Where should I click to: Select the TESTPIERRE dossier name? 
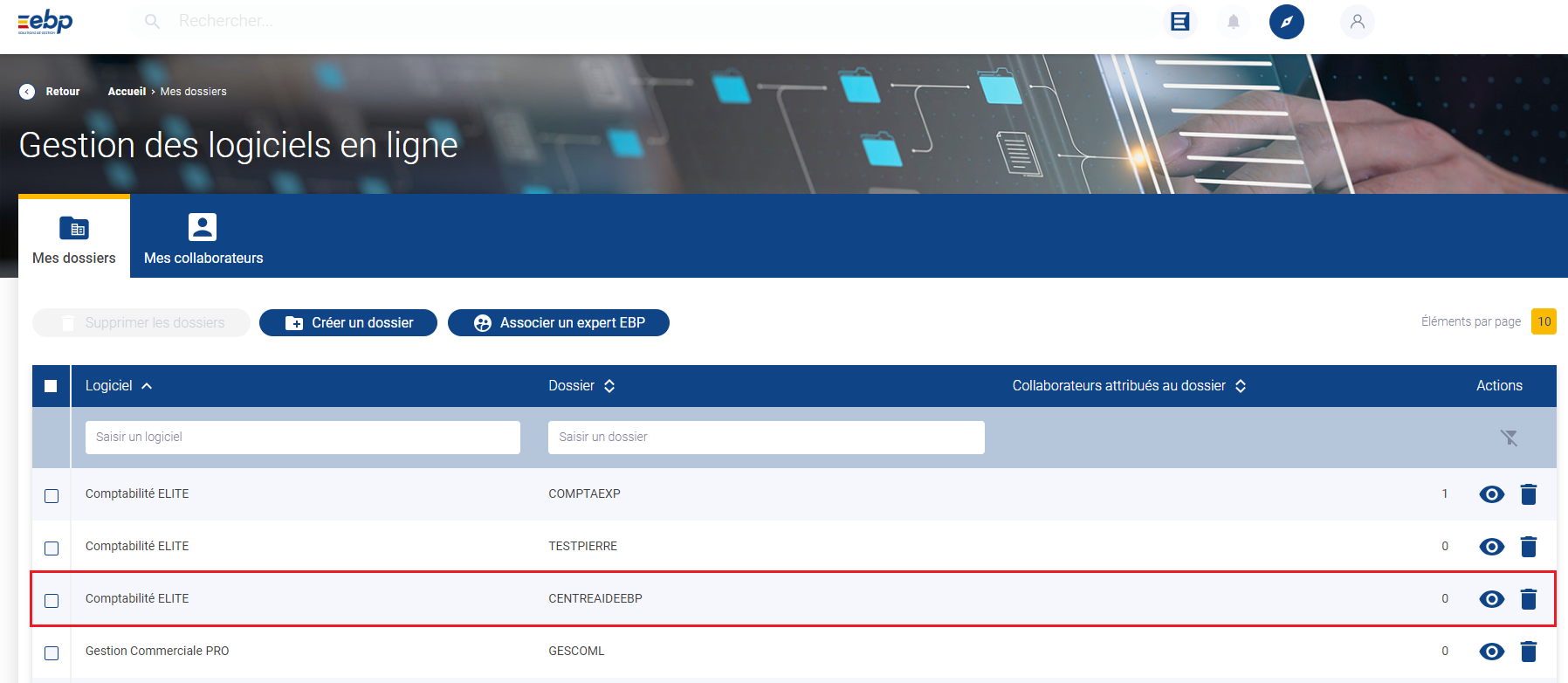pyautogui.click(x=582, y=547)
